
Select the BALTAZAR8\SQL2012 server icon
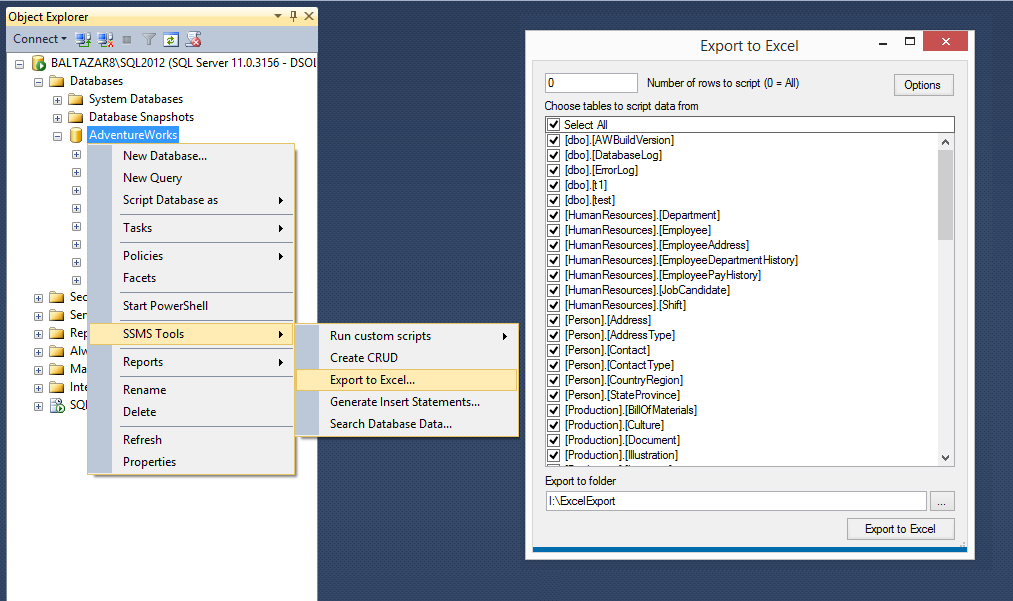pyautogui.click(x=38, y=63)
